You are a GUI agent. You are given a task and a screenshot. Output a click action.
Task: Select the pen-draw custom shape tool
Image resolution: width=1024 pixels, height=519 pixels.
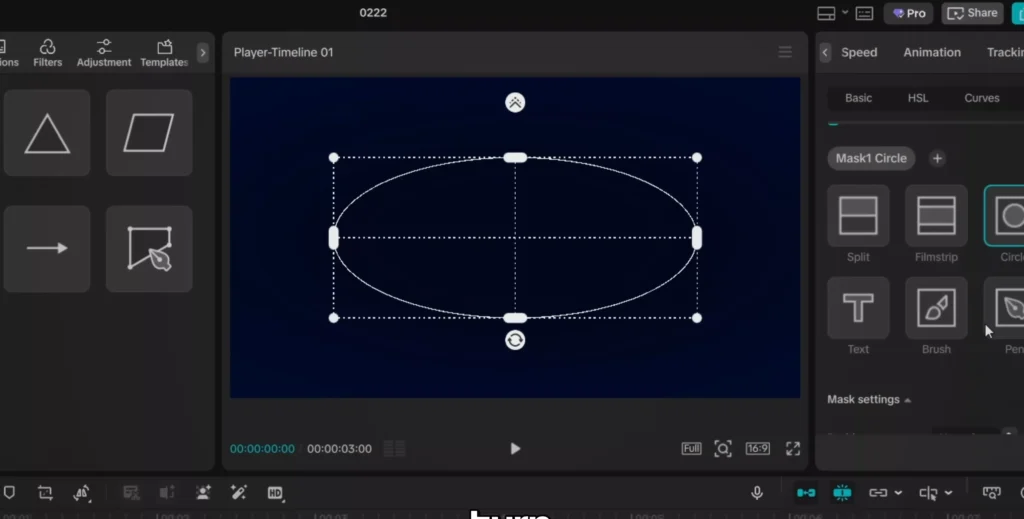(149, 249)
